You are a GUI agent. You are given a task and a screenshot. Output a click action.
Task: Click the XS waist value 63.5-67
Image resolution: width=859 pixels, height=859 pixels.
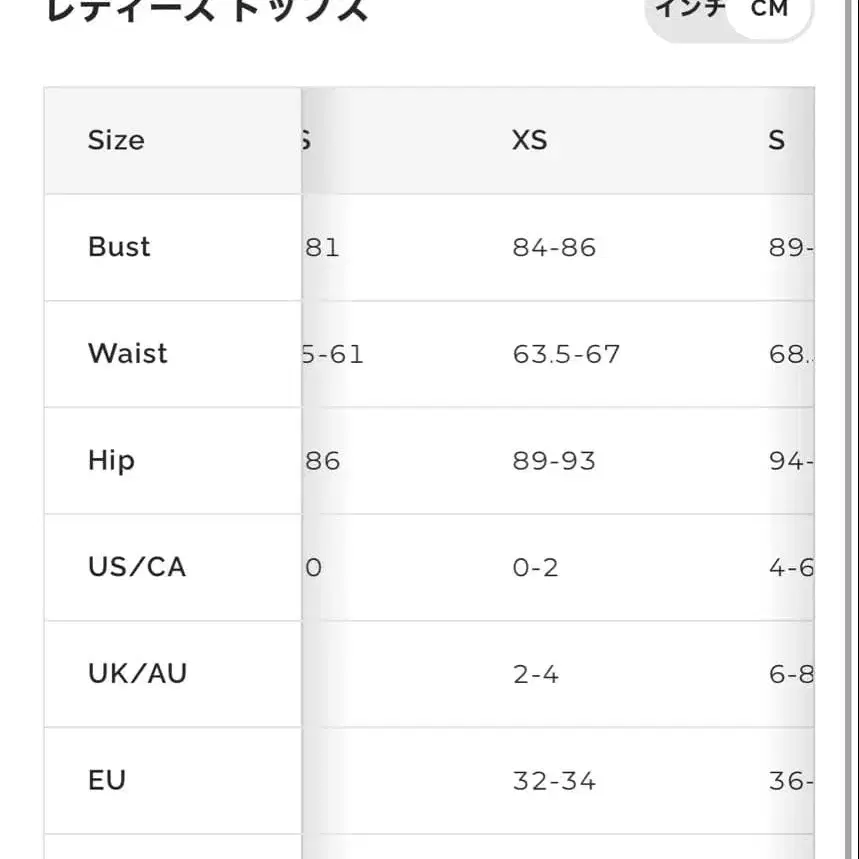(566, 354)
